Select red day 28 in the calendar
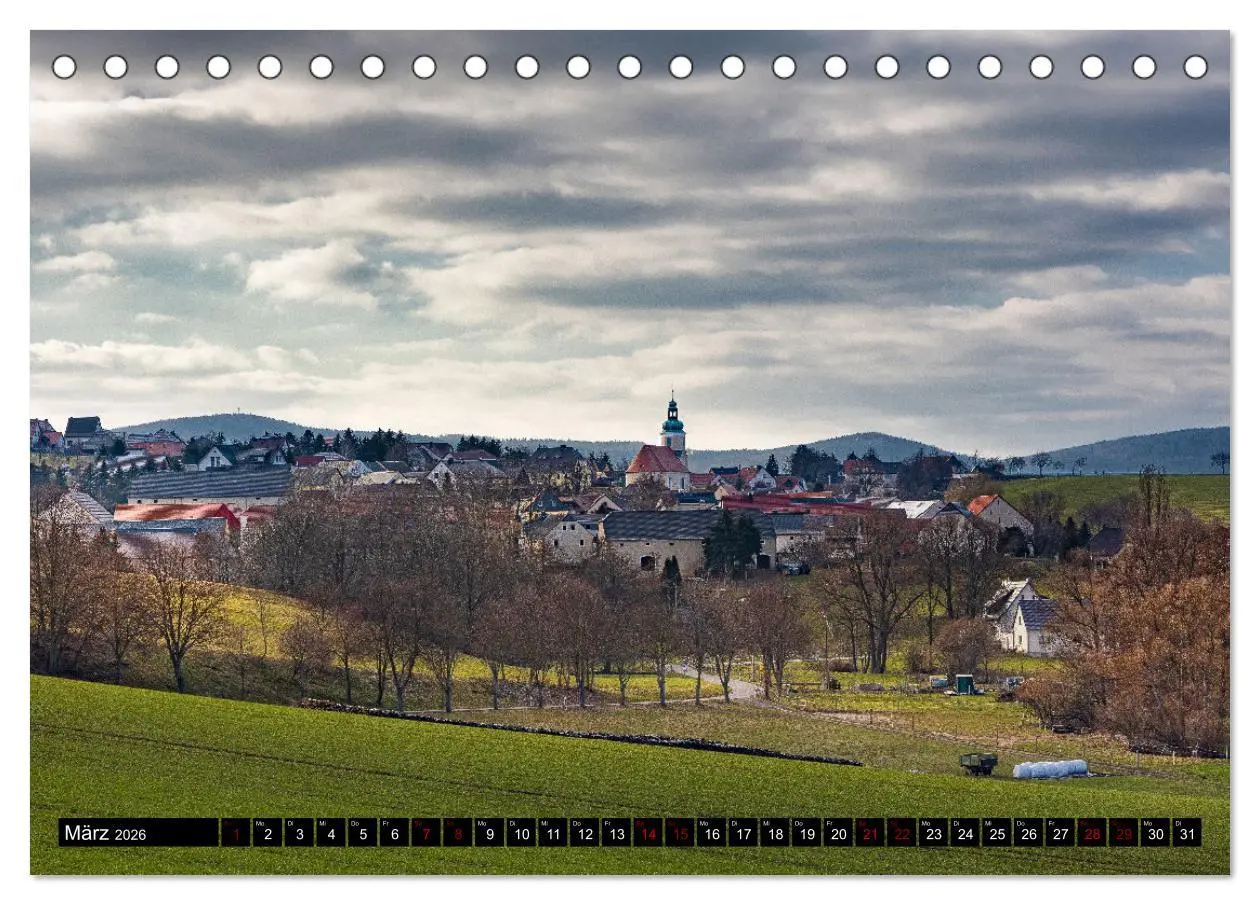Viewport: 1260px width, 905px height. point(1093,833)
